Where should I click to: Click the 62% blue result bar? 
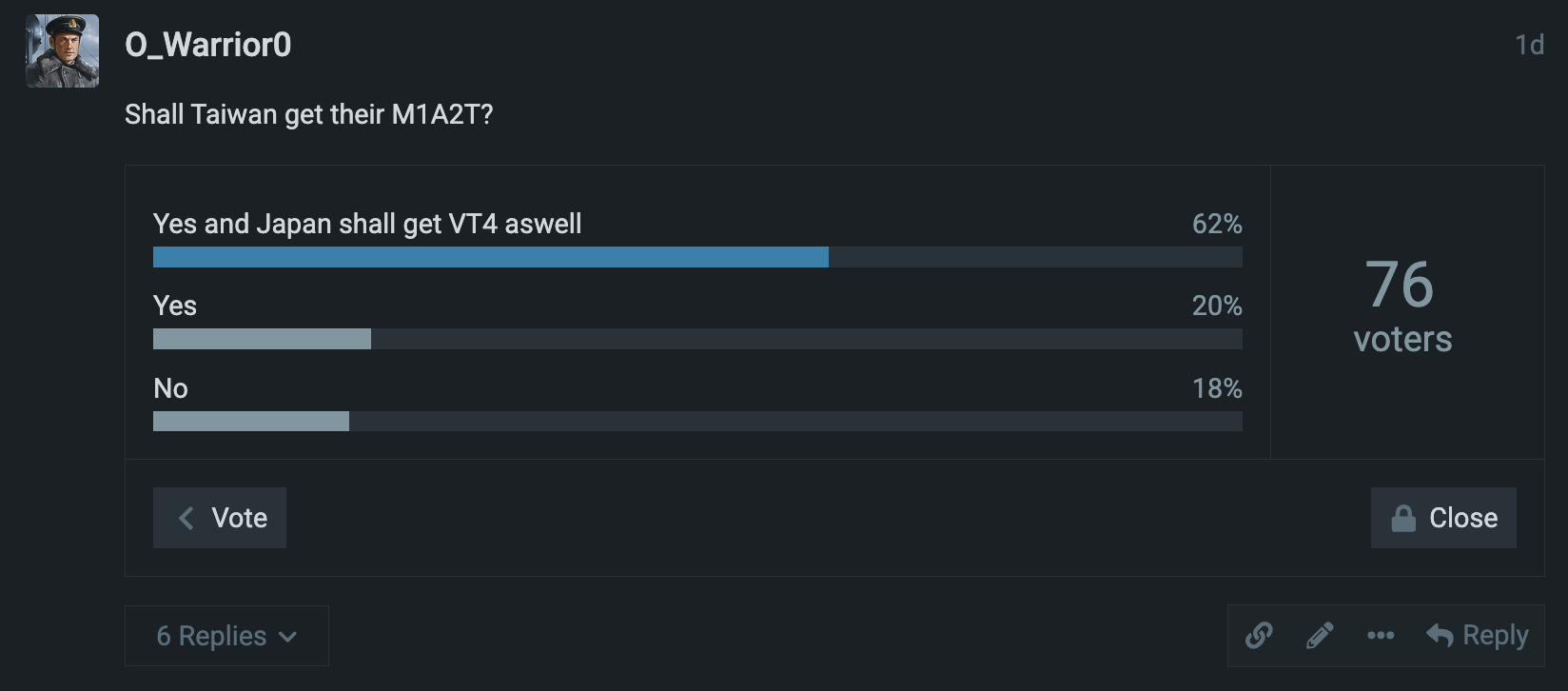[x=490, y=257]
